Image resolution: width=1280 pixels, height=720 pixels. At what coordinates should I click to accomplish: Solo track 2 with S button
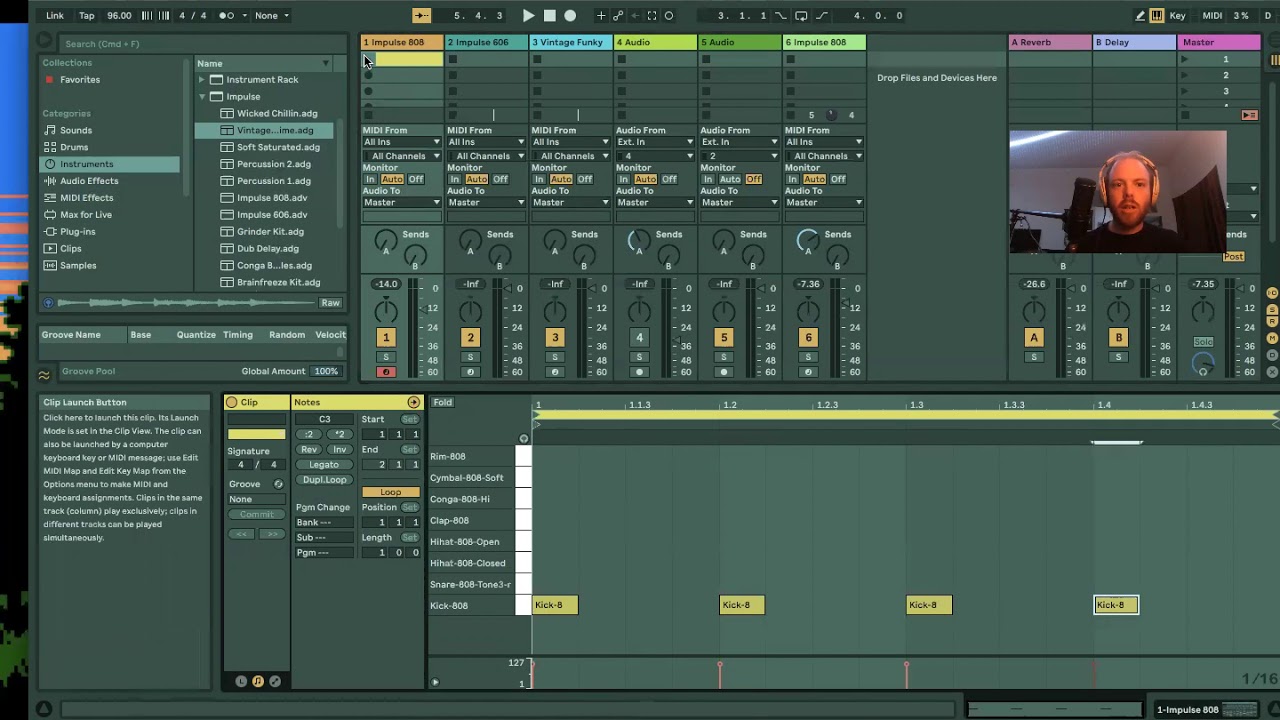point(470,357)
